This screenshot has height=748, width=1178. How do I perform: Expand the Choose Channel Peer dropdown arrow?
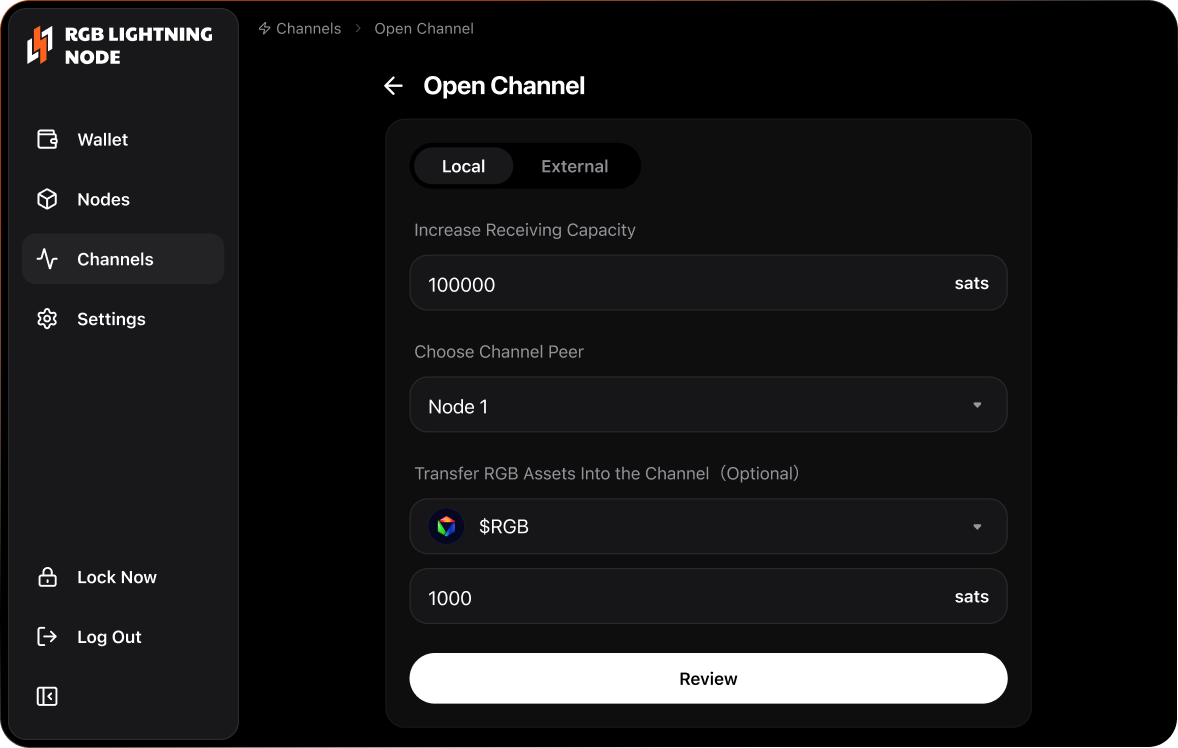(x=977, y=405)
